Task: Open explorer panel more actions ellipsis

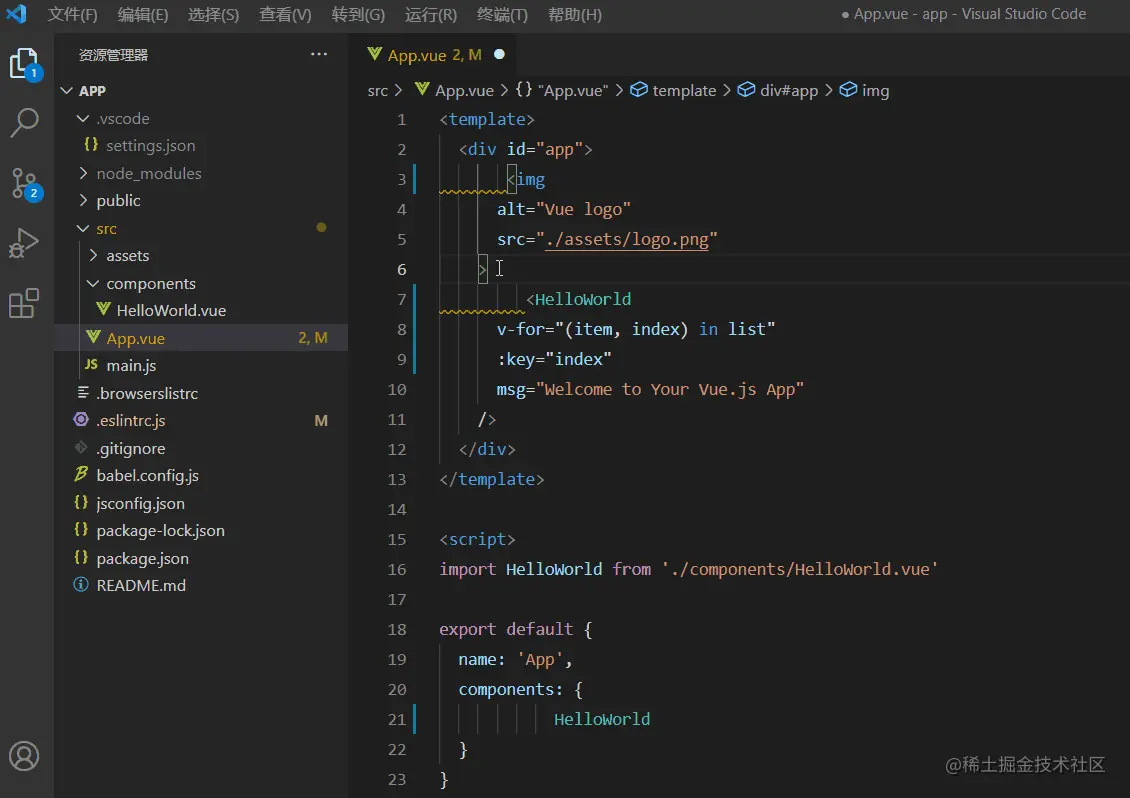Action: [x=319, y=55]
